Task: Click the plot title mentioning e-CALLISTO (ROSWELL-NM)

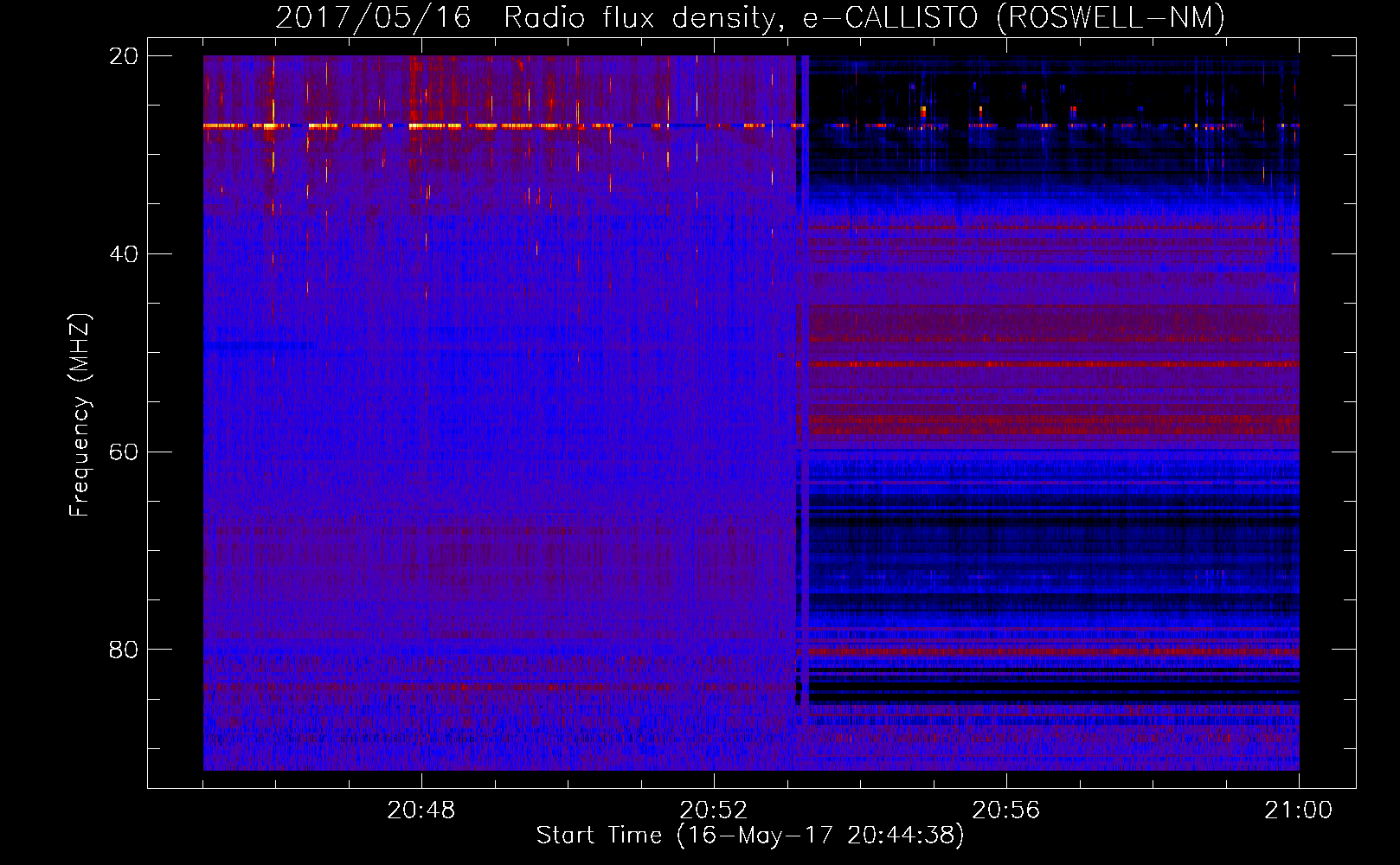Action: (750, 17)
